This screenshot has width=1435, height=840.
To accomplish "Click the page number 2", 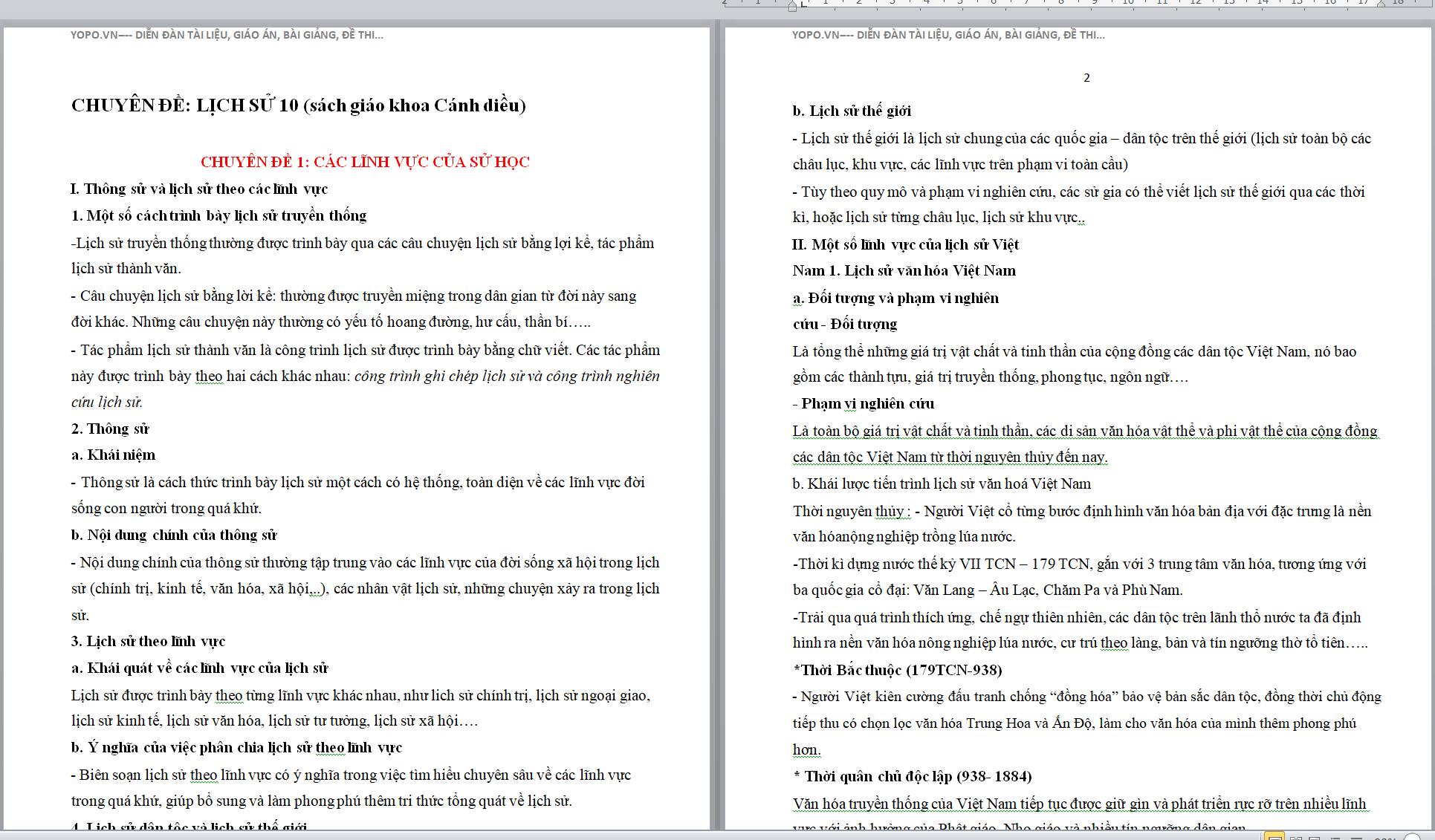I will click(1086, 78).
